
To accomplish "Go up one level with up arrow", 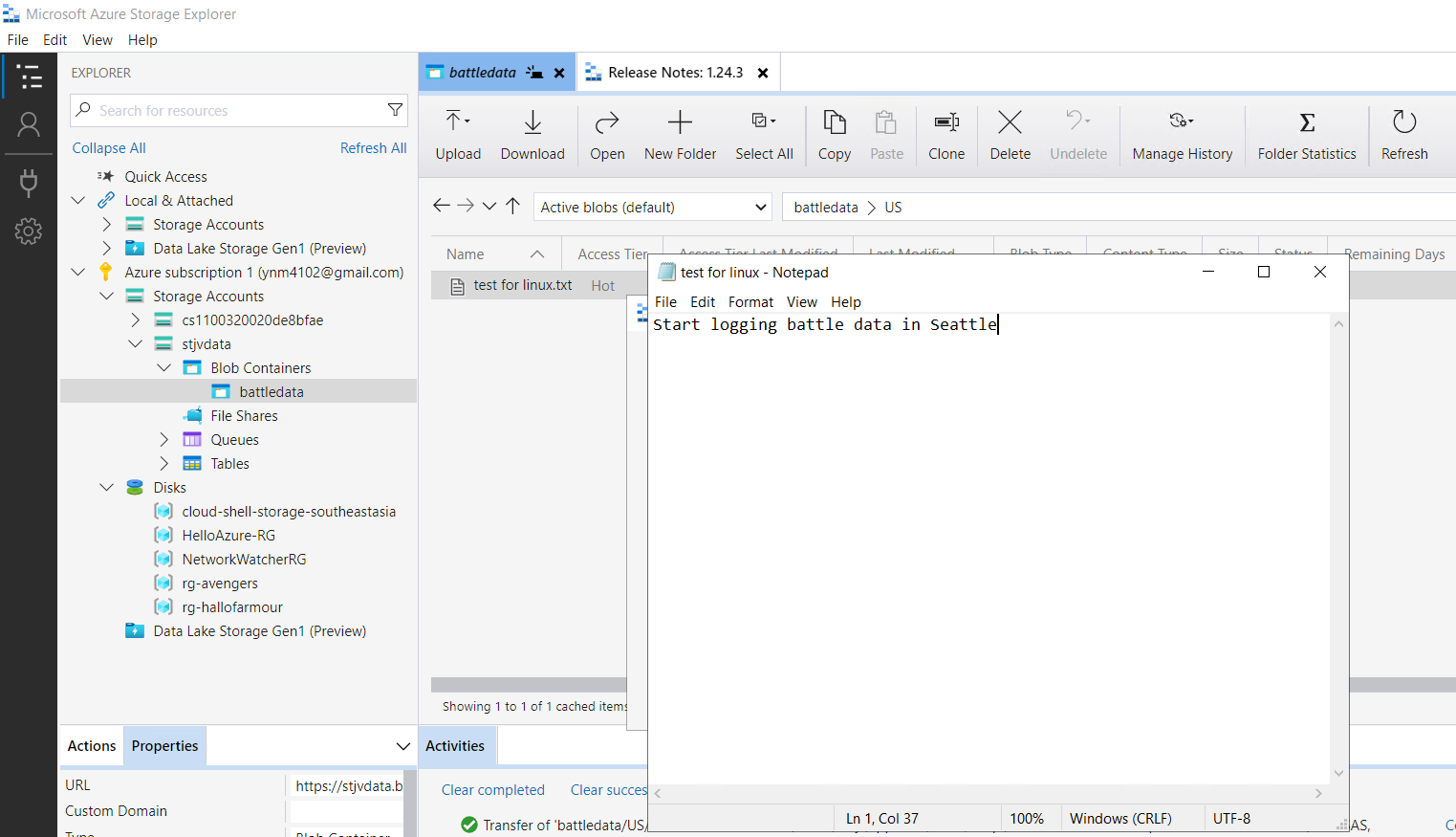I will coord(512,206).
